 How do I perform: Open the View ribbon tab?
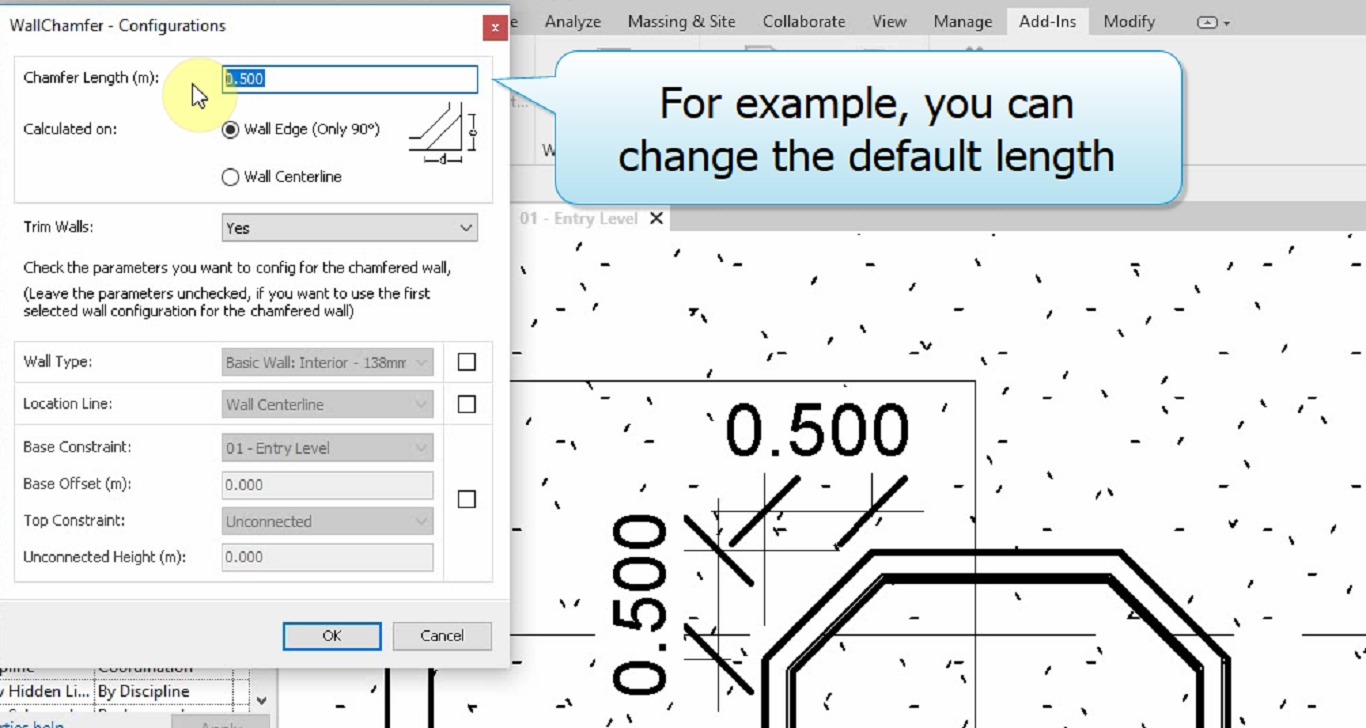(x=889, y=21)
